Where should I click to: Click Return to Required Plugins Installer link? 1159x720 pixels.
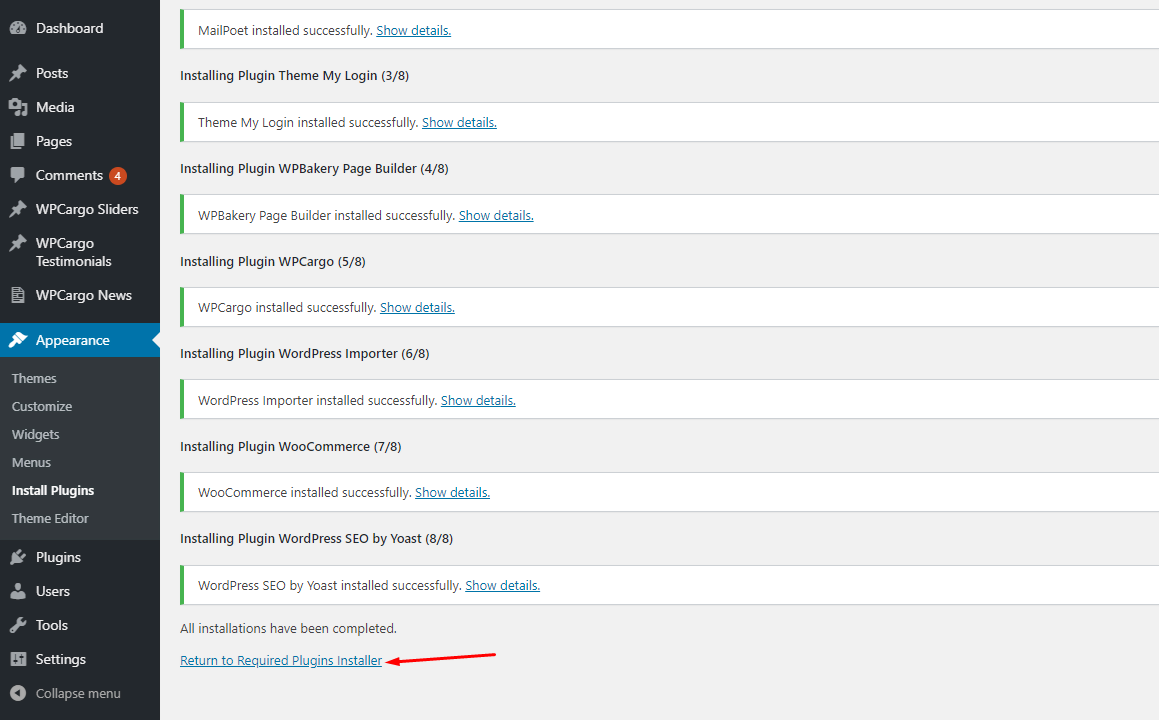pos(281,661)
